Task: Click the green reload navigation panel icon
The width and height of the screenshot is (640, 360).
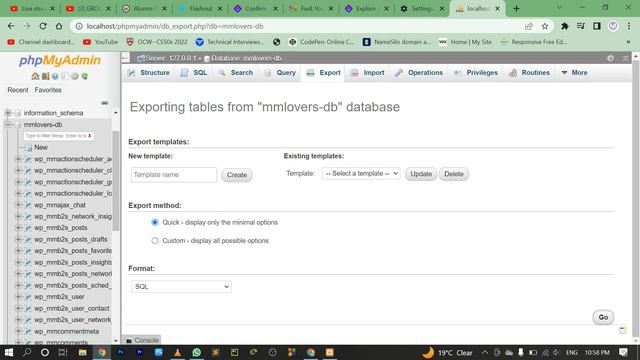Action: [84, 76]
